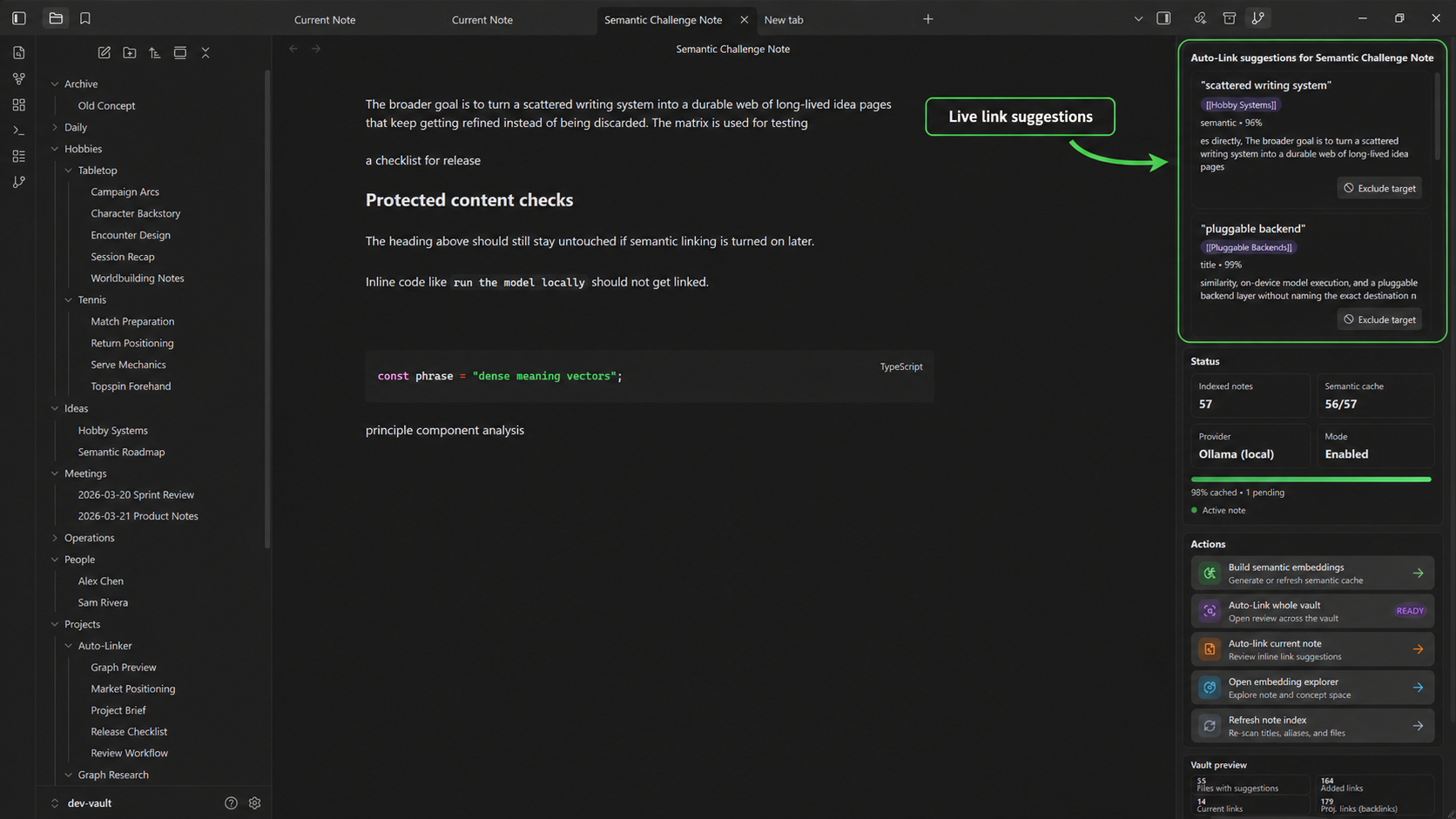Screen dimensions: 1456x819
Task: Open the Old Concept note
Action: [x=106, y=105]
